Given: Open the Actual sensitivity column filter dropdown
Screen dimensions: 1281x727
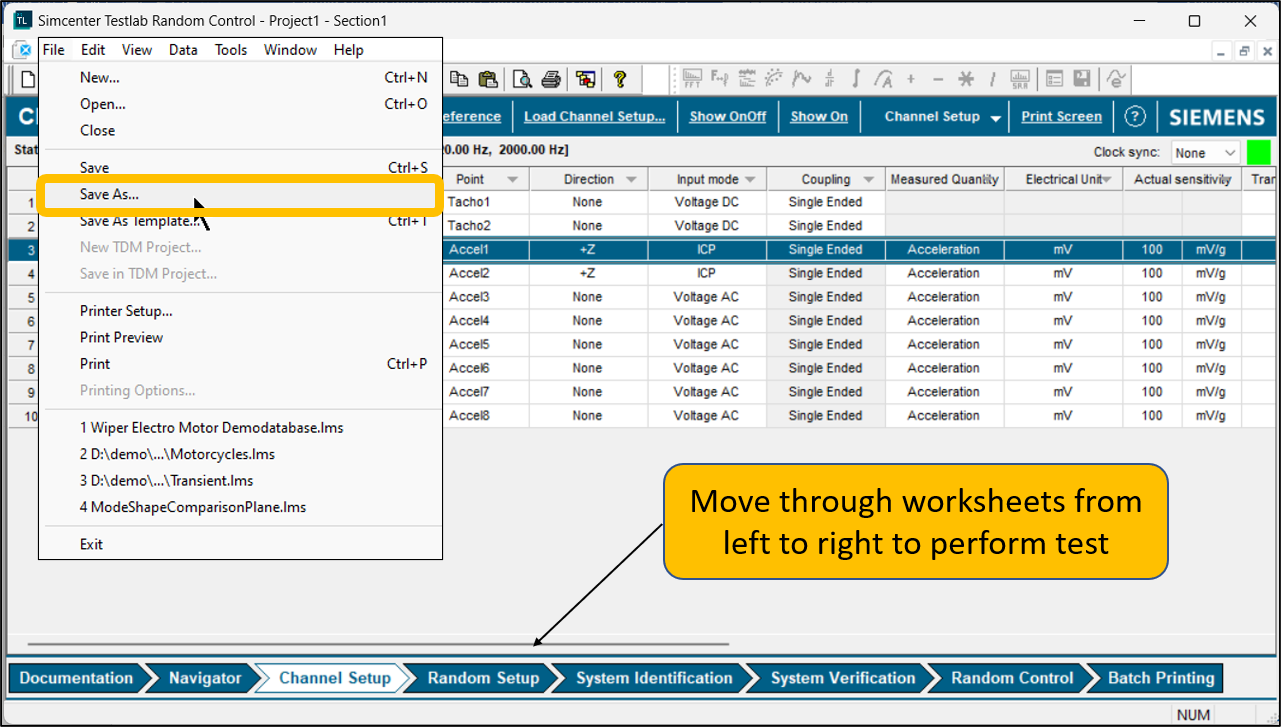Looking at the screenshot, I should tap(1226, 180).
